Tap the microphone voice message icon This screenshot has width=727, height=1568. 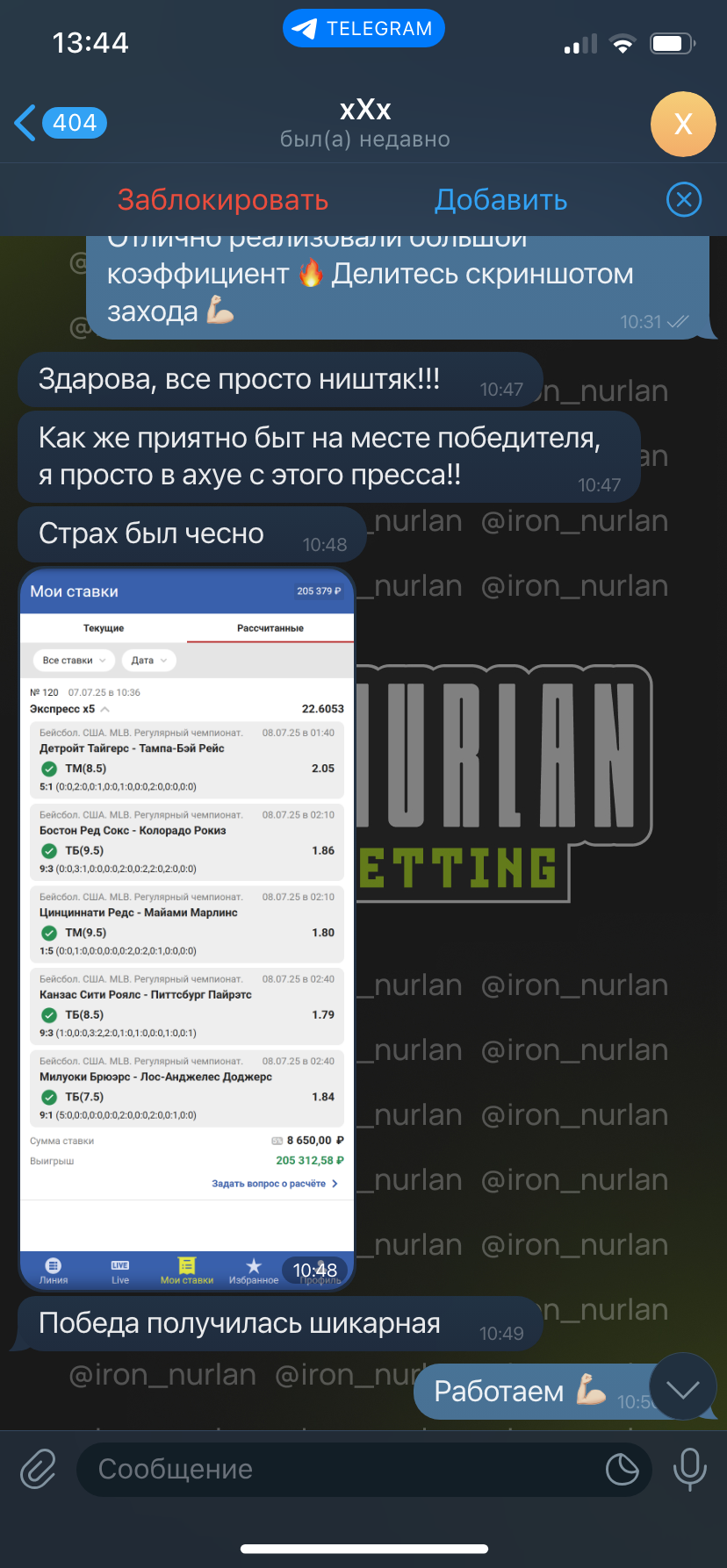point(689,1469)
